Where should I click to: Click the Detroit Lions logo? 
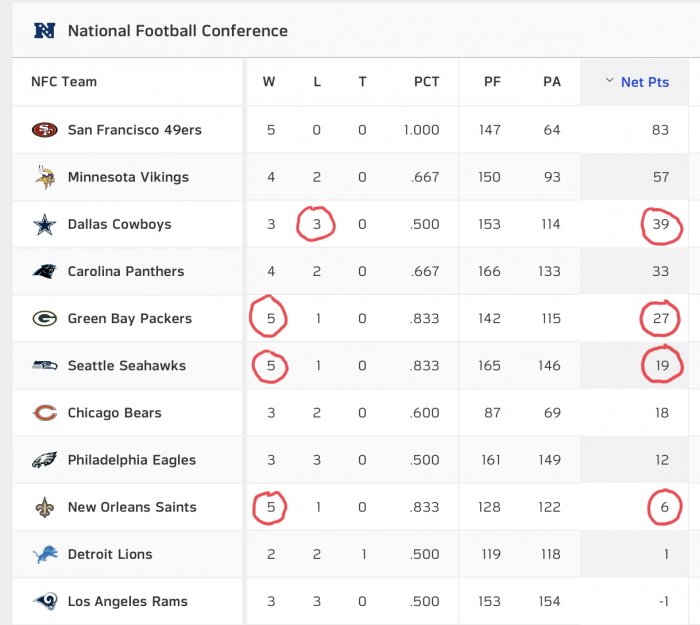45,554
